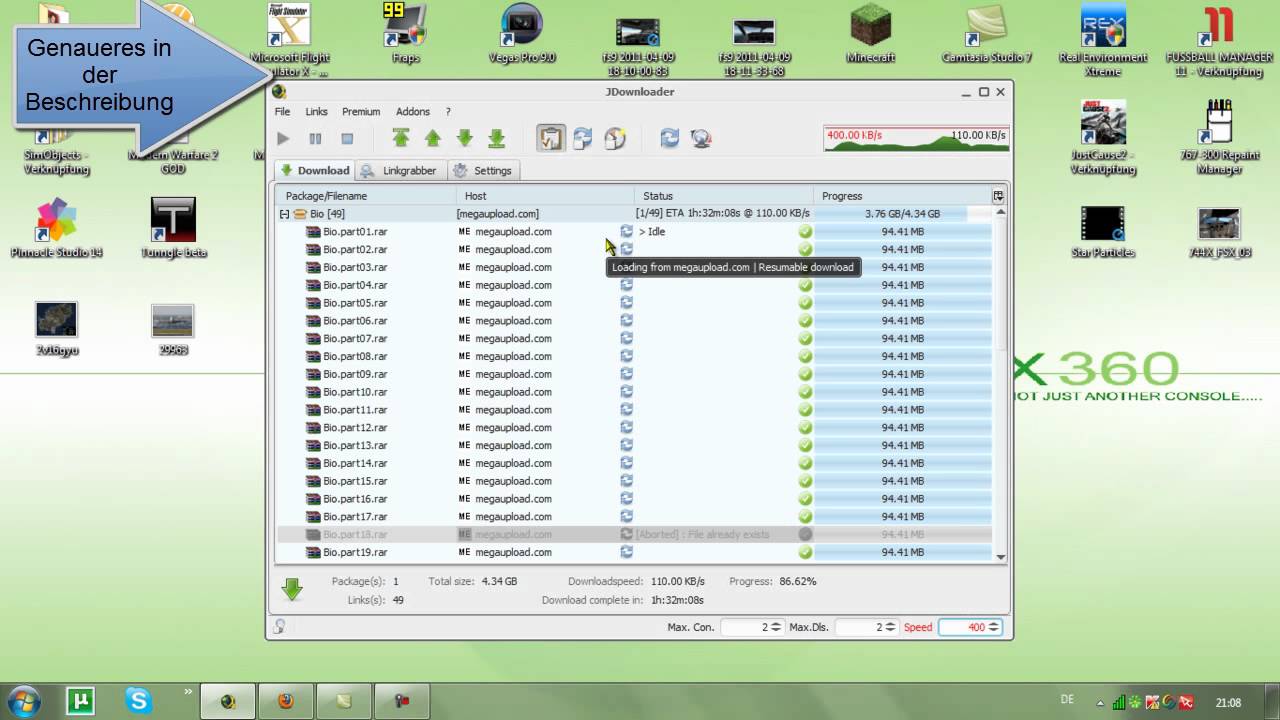Click the reconnect now toolbar icon
Viewport: 1280px width, 720px height.
[x=669, y=138]
